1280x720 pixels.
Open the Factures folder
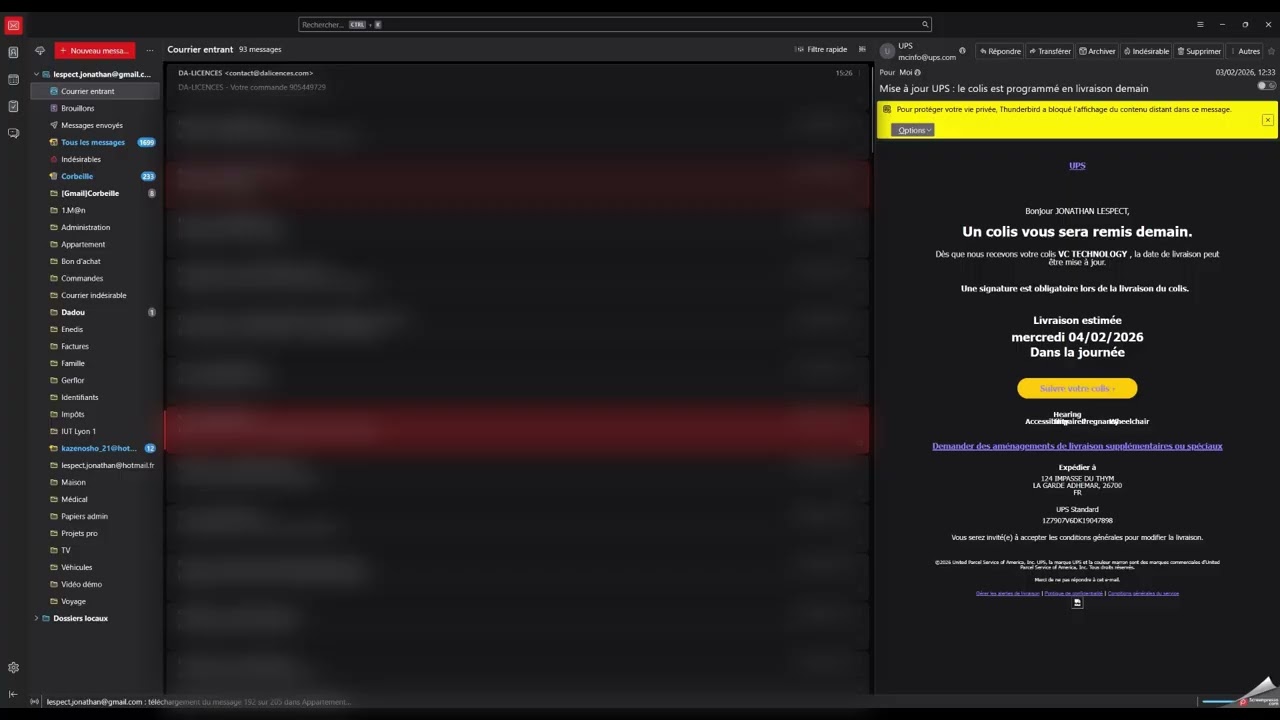click(95, 346)
